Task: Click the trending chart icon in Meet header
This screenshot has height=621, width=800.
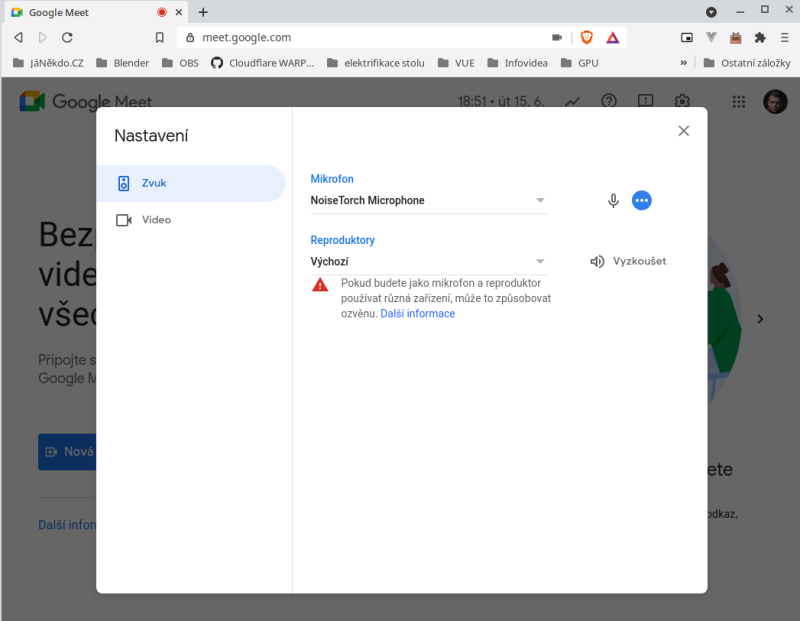Action: tap(572, 101)
